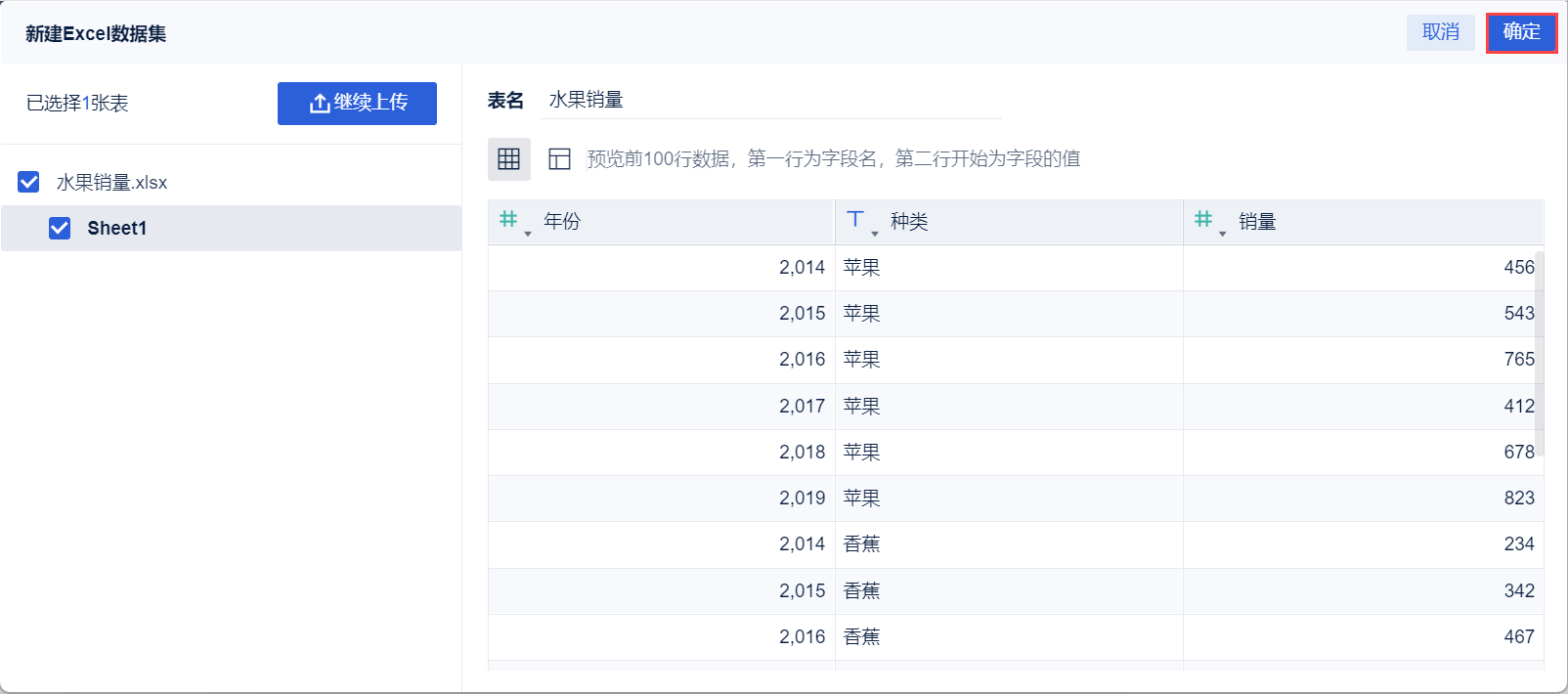Open the 年份 field type dropdown arrow
The height and width of the screenshot is (694, 1568).
[x=528, y=234]
